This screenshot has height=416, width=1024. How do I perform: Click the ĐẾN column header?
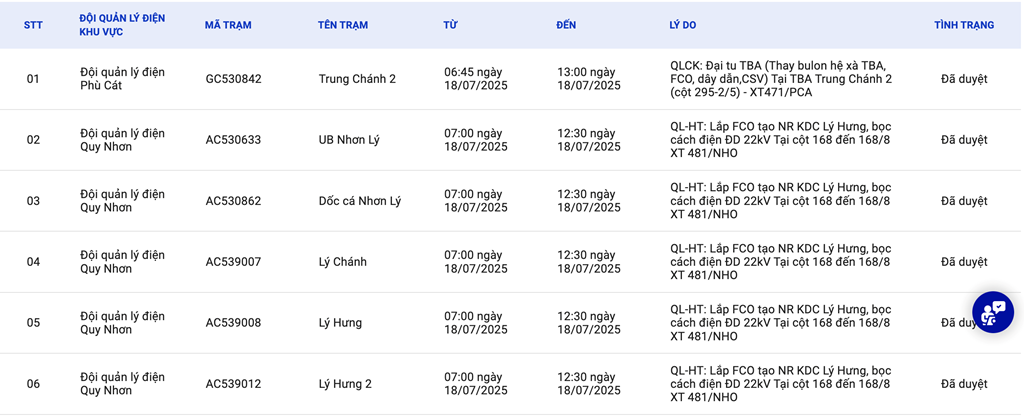coord(566,25)
